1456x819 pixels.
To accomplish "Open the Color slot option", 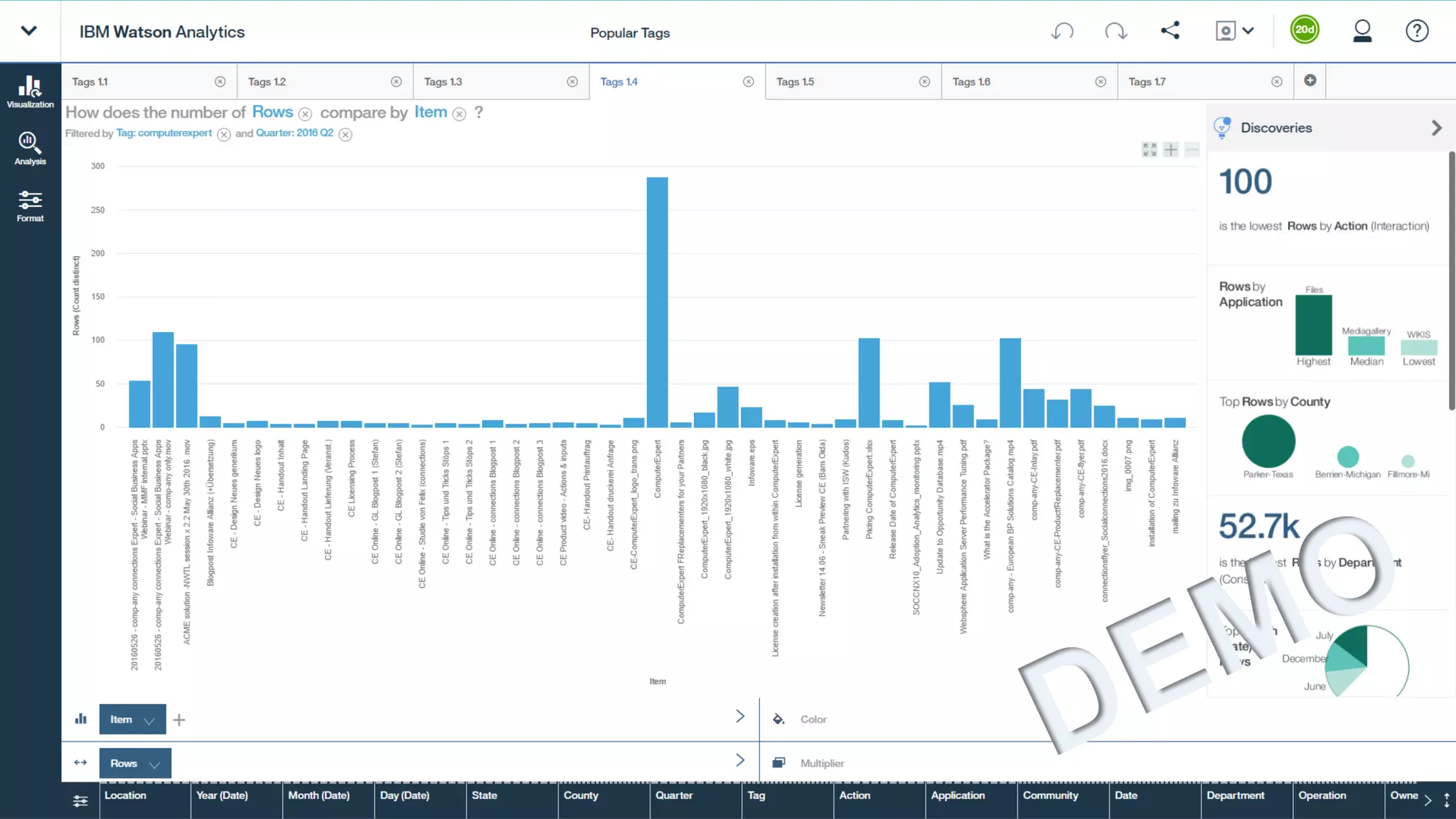I will point(813,719).
